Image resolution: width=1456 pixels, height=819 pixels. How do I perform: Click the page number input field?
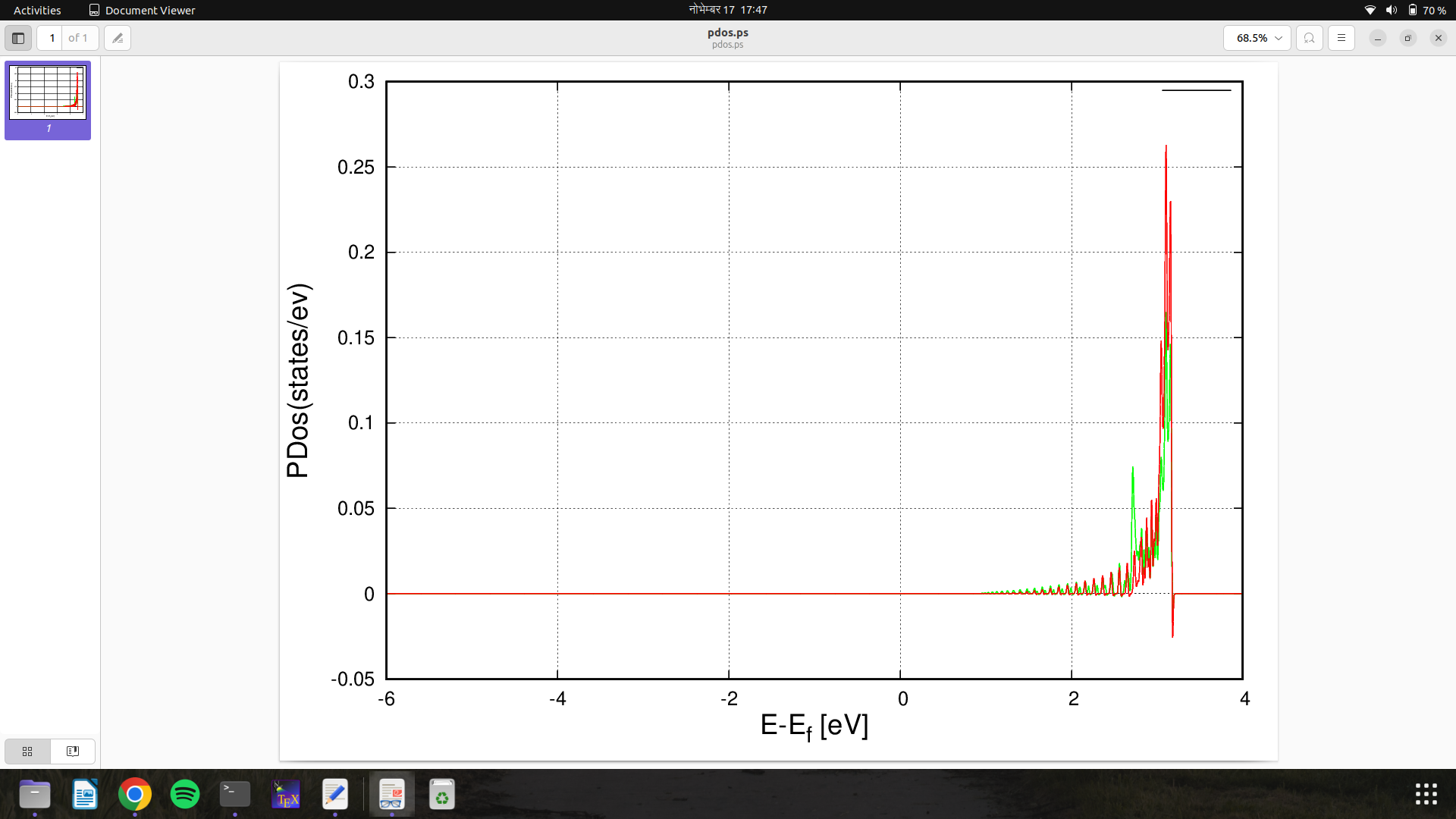(x=52, y=38)
